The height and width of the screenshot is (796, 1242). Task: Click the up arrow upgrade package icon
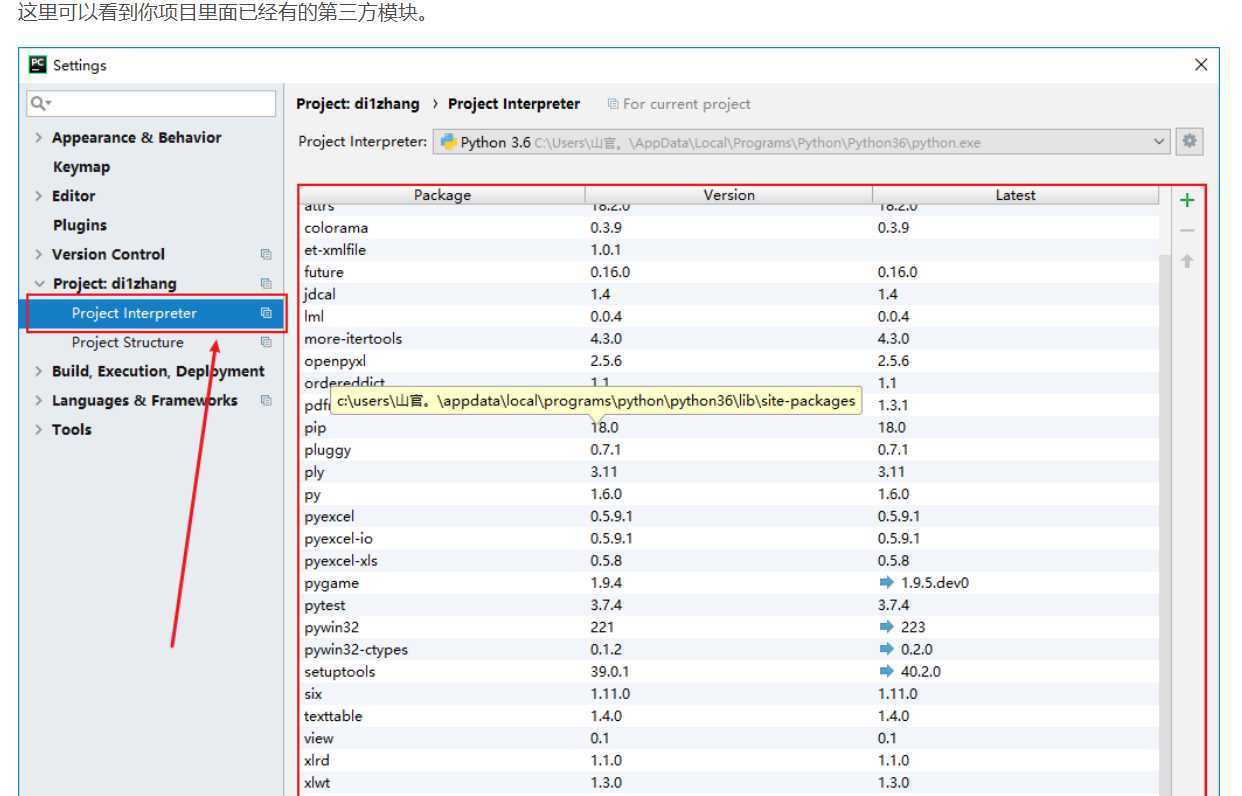pos(1187,261)
